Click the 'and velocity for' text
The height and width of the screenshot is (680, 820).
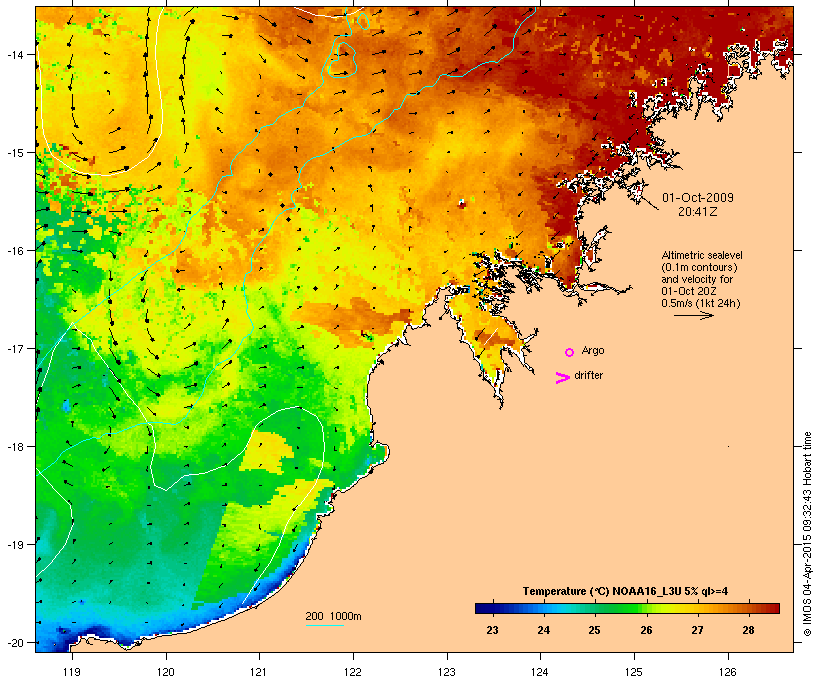(x=697, y=279)
